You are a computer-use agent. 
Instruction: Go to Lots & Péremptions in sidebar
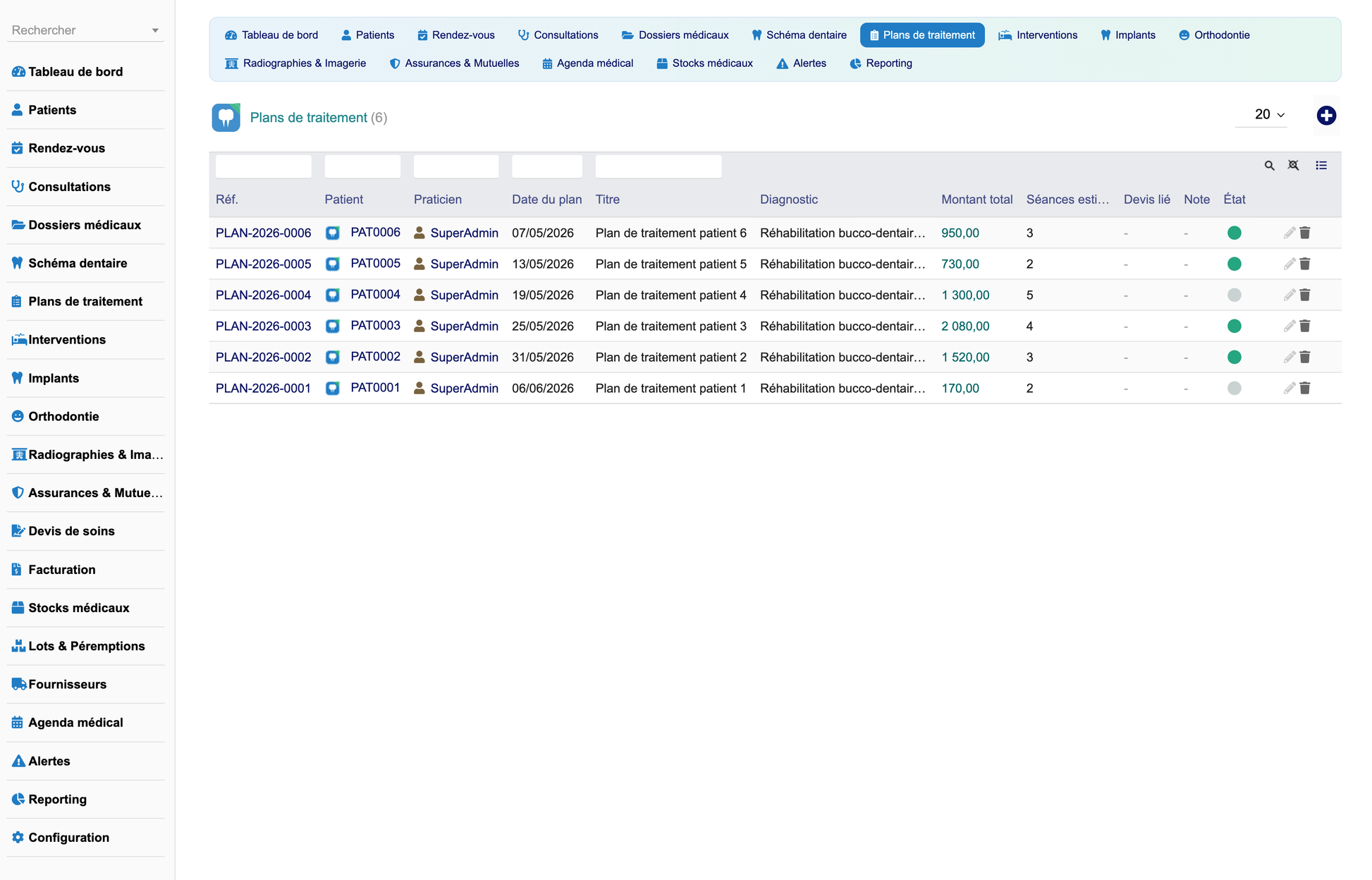(x=86, y=646)
